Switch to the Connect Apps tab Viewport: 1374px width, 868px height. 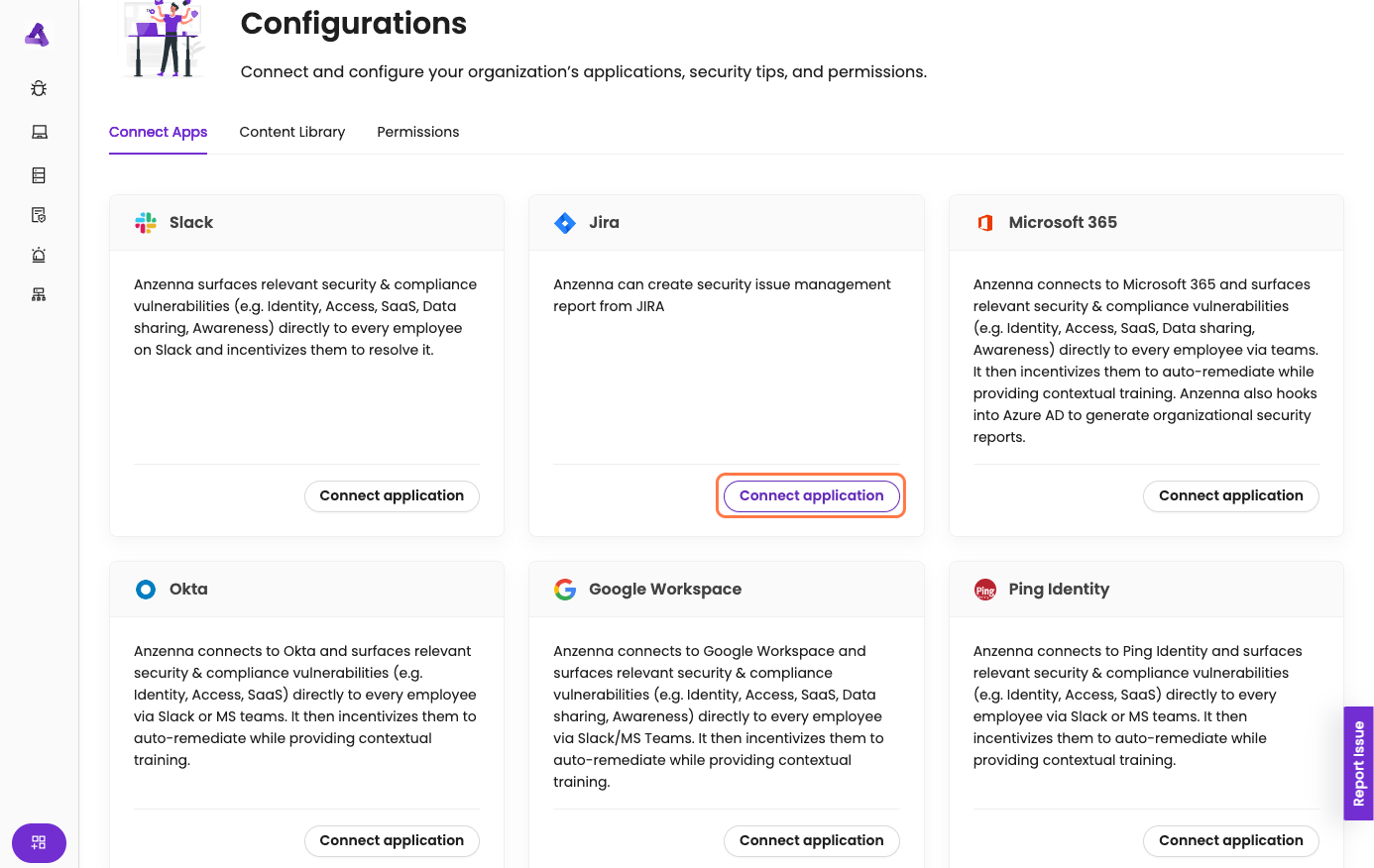click(x=158, y=132)
